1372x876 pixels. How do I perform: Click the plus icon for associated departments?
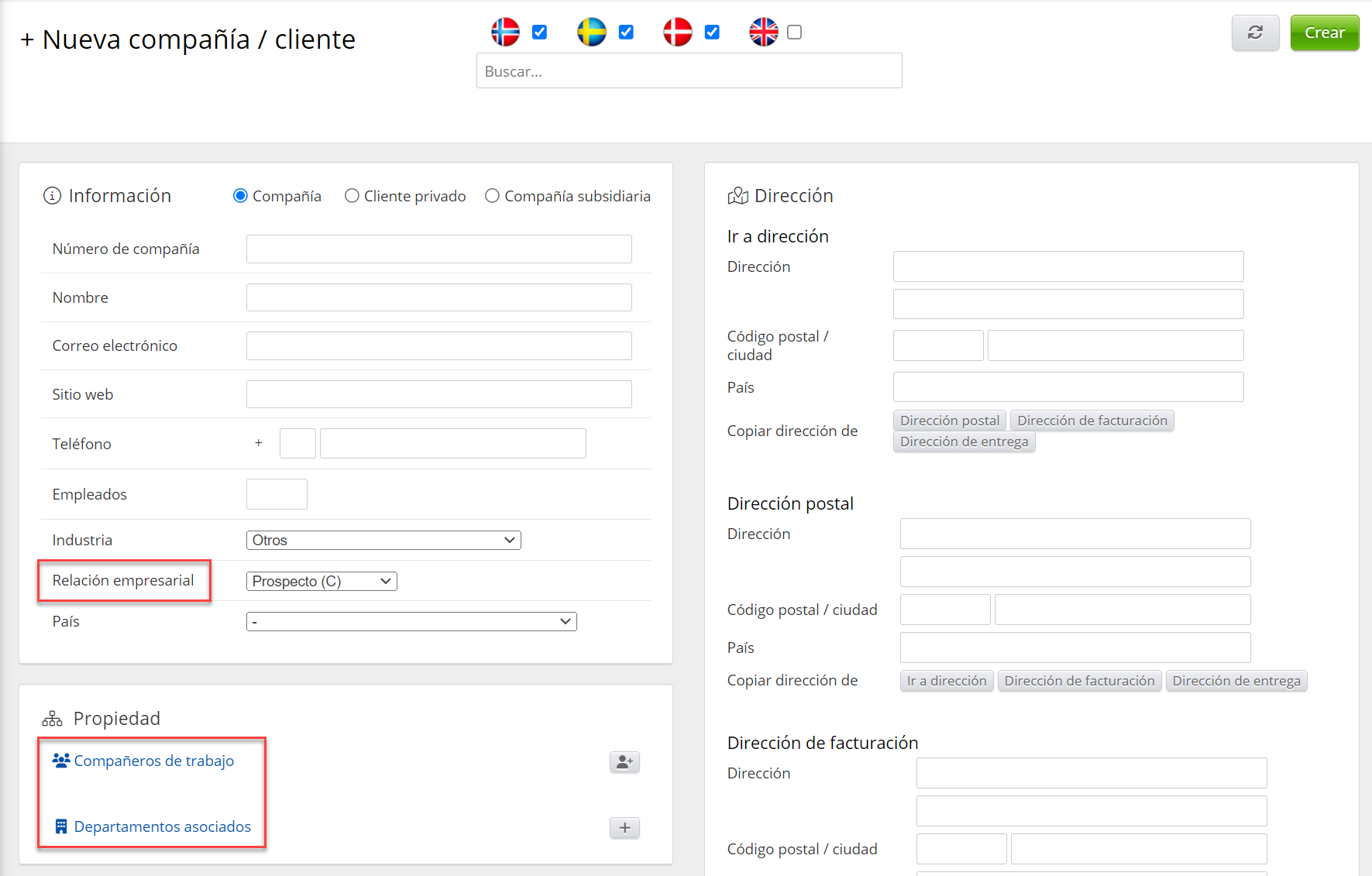(624, 828)
